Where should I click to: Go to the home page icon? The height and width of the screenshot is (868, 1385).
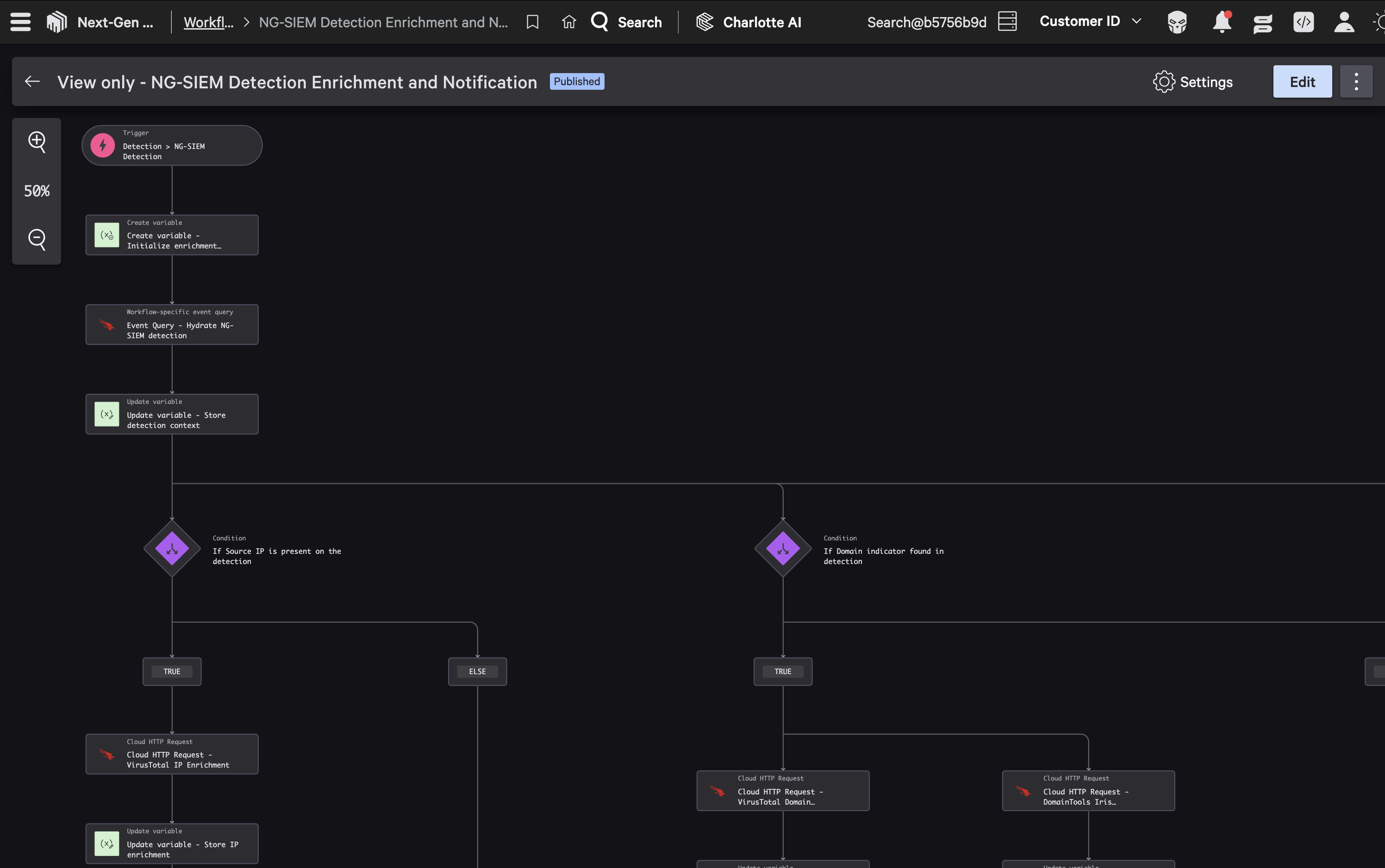click(568, 22)
